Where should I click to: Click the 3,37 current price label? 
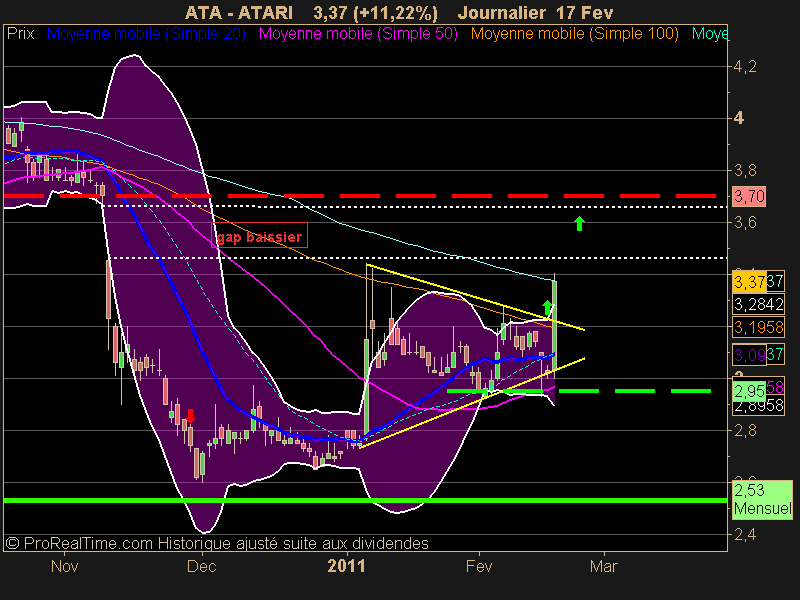[749, 282]
